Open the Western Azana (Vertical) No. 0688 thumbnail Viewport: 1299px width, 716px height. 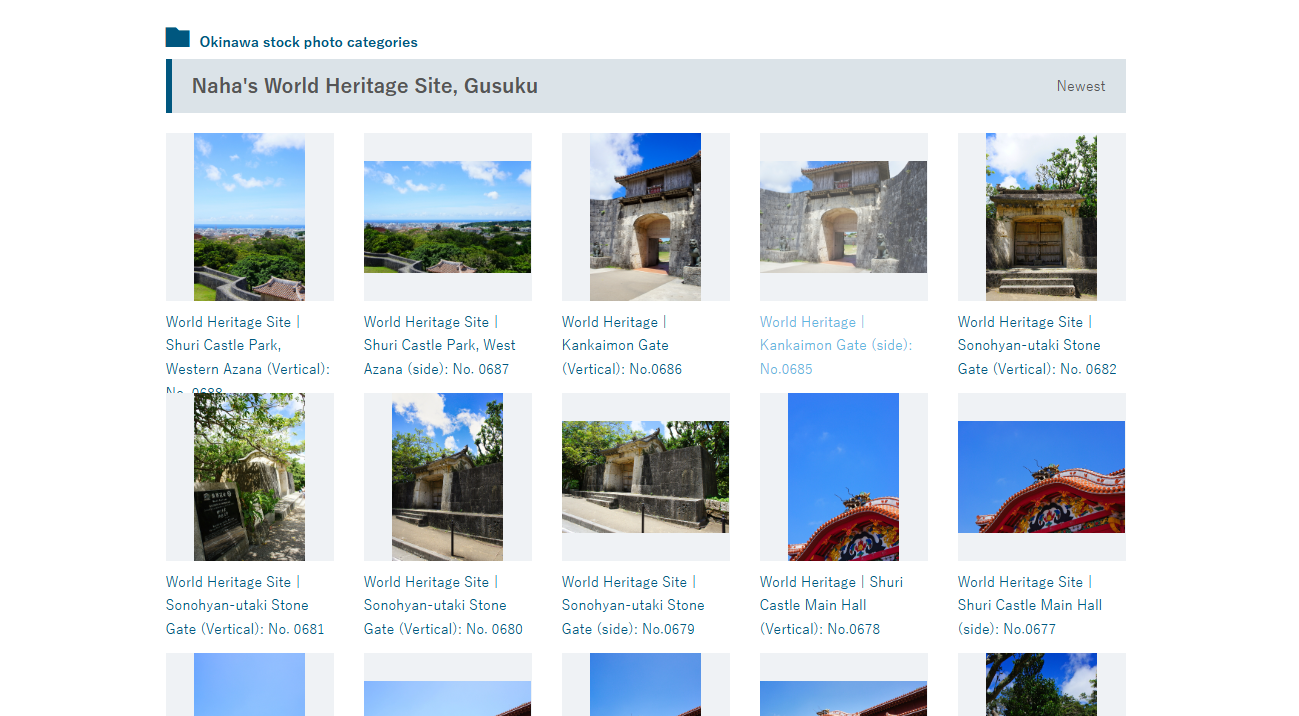click(x=250, y=217)
